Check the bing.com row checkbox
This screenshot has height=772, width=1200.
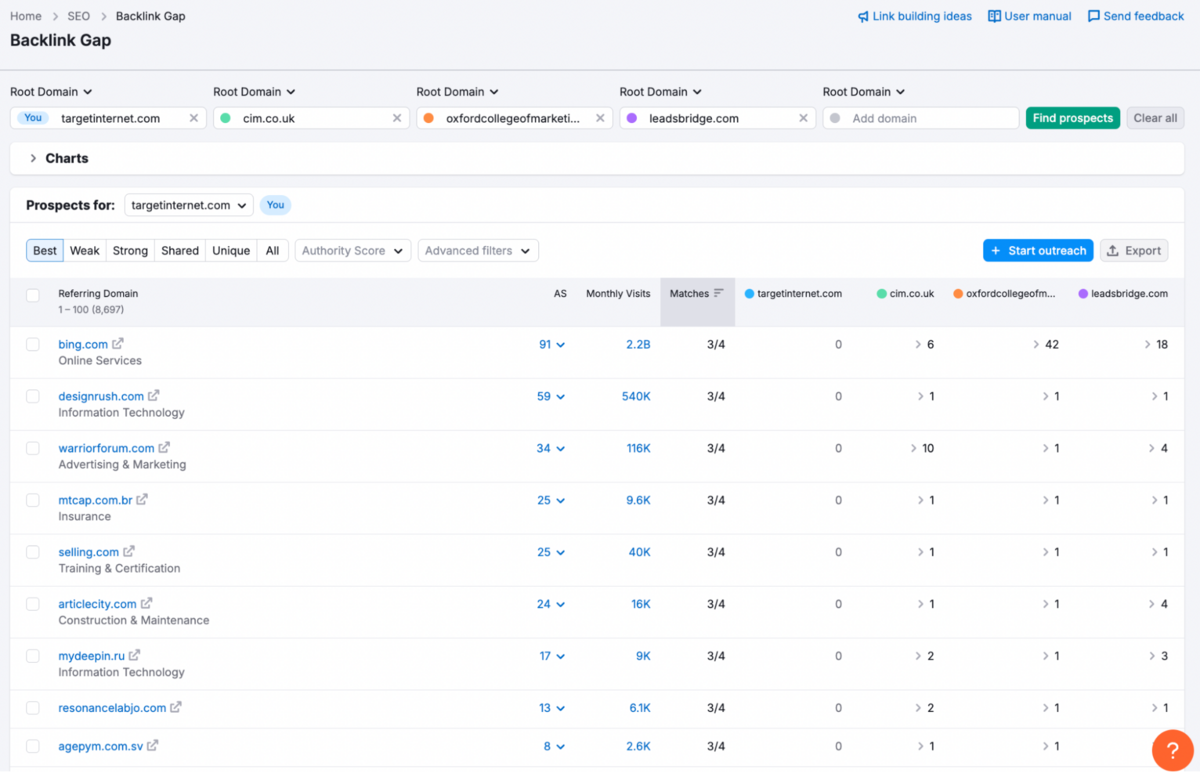33,344
